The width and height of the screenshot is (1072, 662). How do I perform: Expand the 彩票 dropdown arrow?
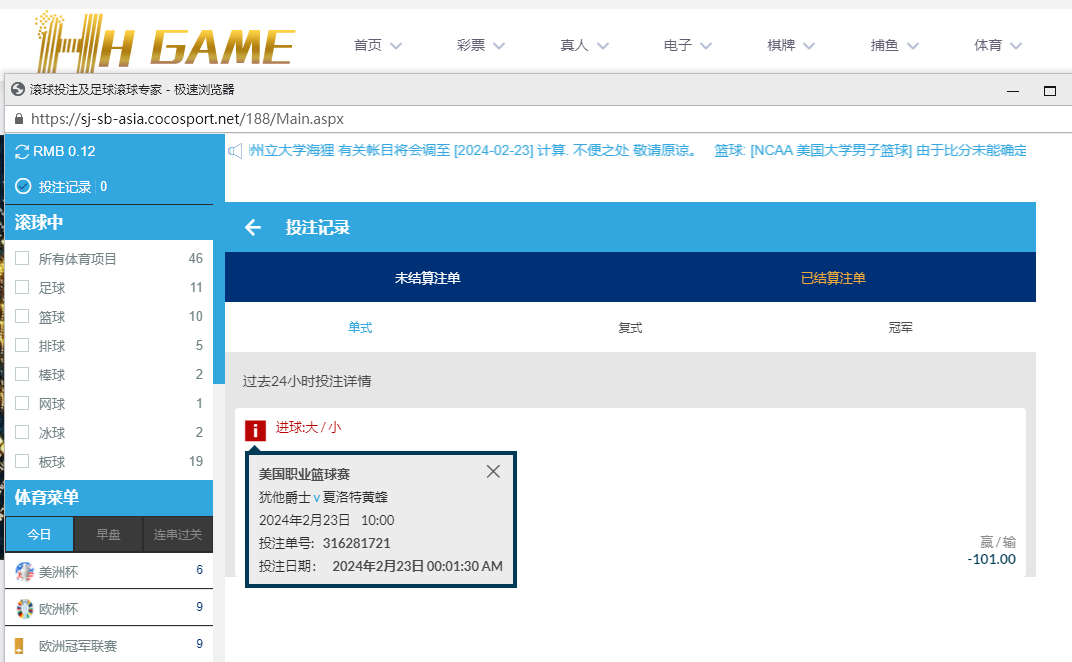[499, 46]
